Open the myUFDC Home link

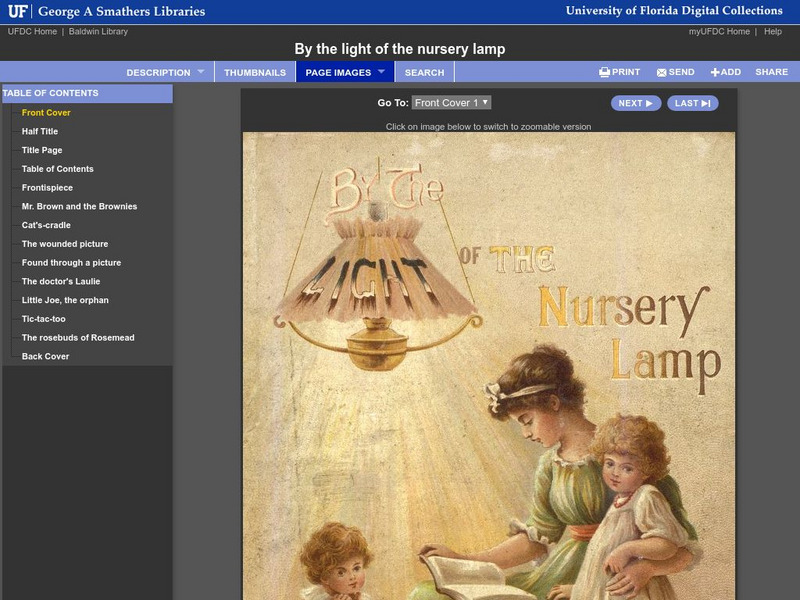tap(719, 32)
